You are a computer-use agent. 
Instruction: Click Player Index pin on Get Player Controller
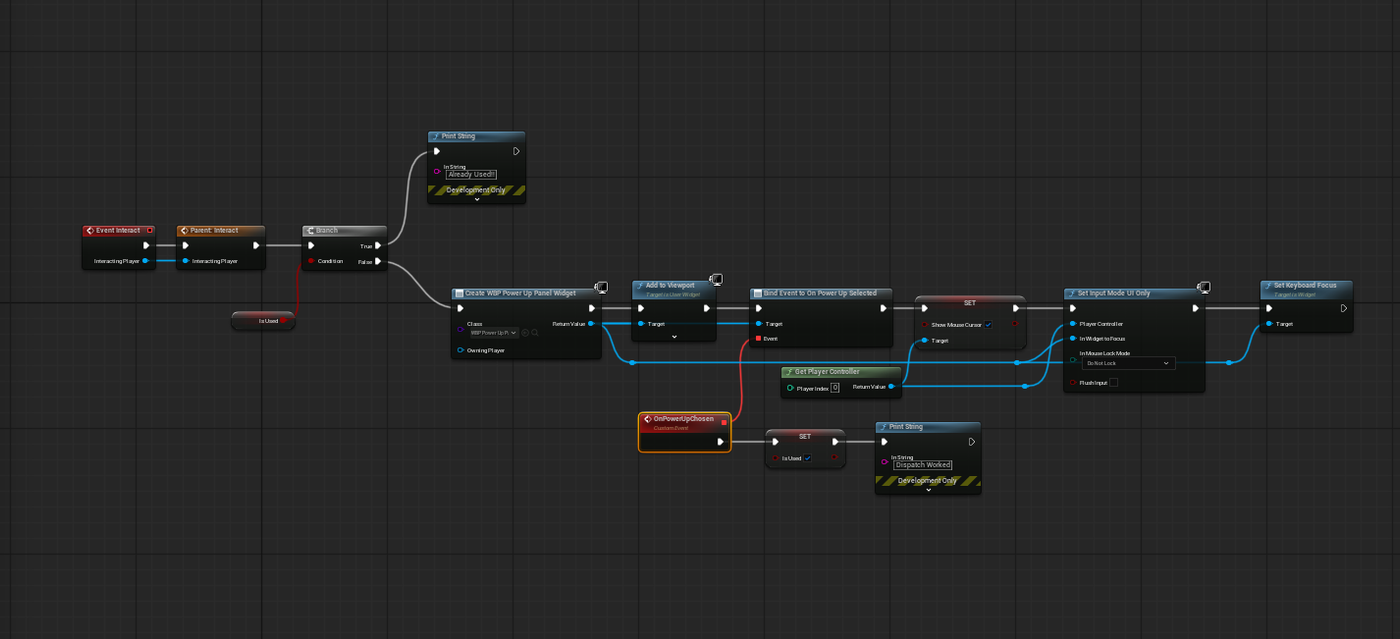point(789,387)
